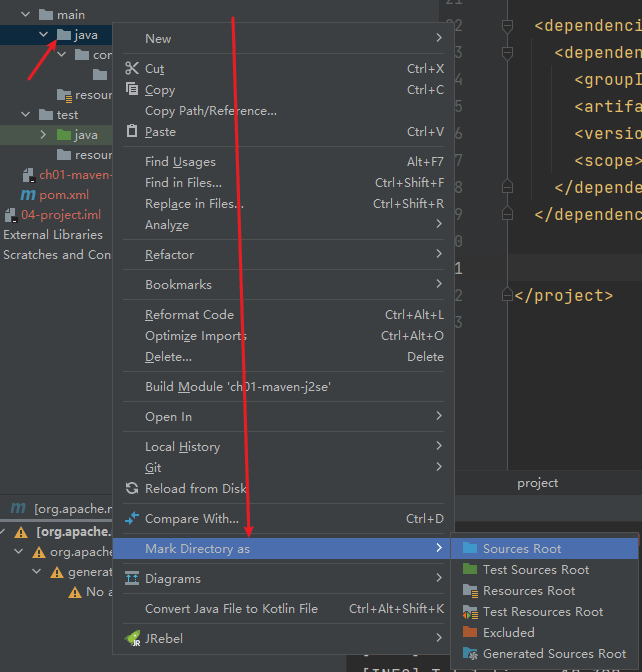The width and height of the screenshot is (642, 672).
Task: Click the warning icon beside bold org.apache
Action: coord(21,532)
